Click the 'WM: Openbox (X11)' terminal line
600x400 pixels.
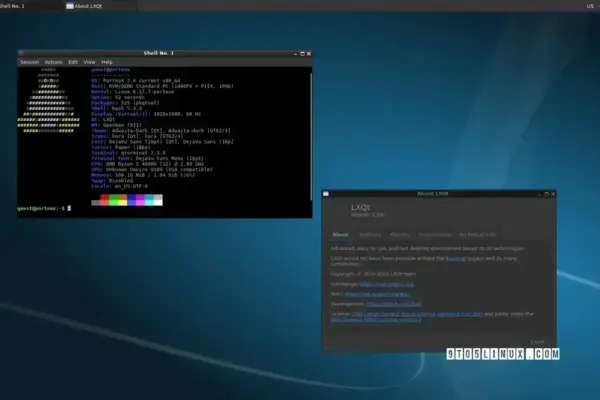pos(116,125)
